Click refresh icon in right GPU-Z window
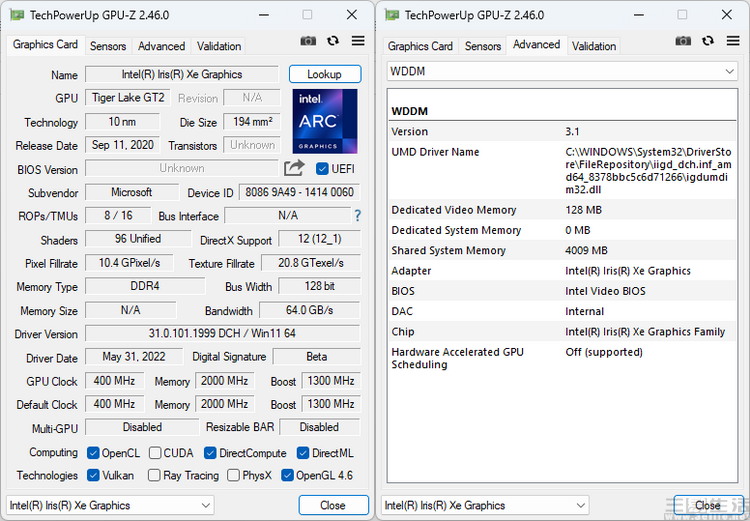750x521 pixels. click(708, 41)
